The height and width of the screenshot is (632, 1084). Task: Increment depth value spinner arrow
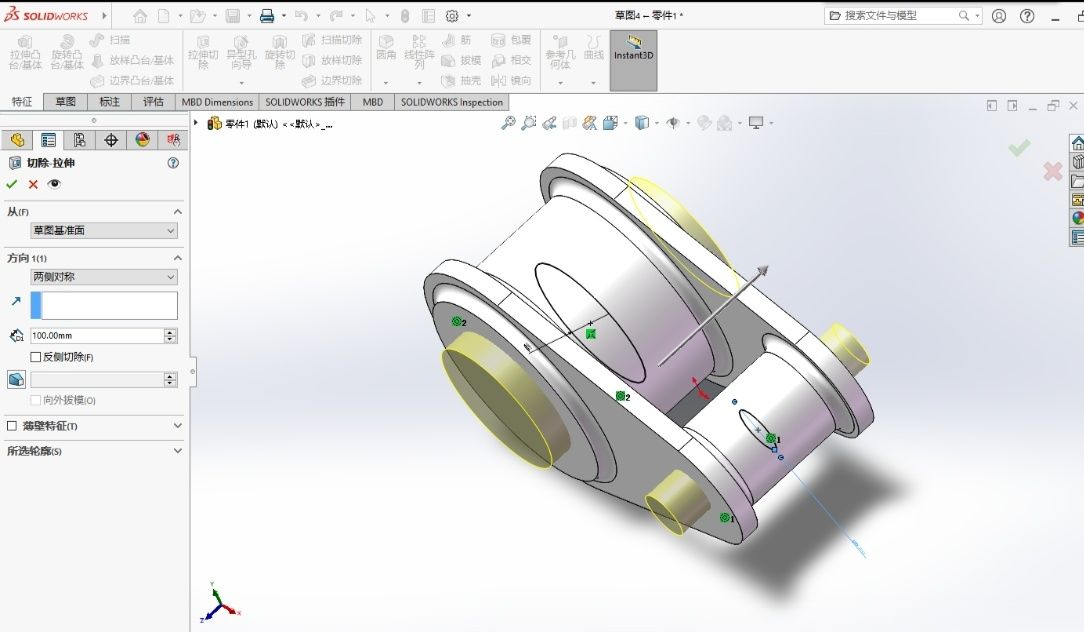click(171, 332)
